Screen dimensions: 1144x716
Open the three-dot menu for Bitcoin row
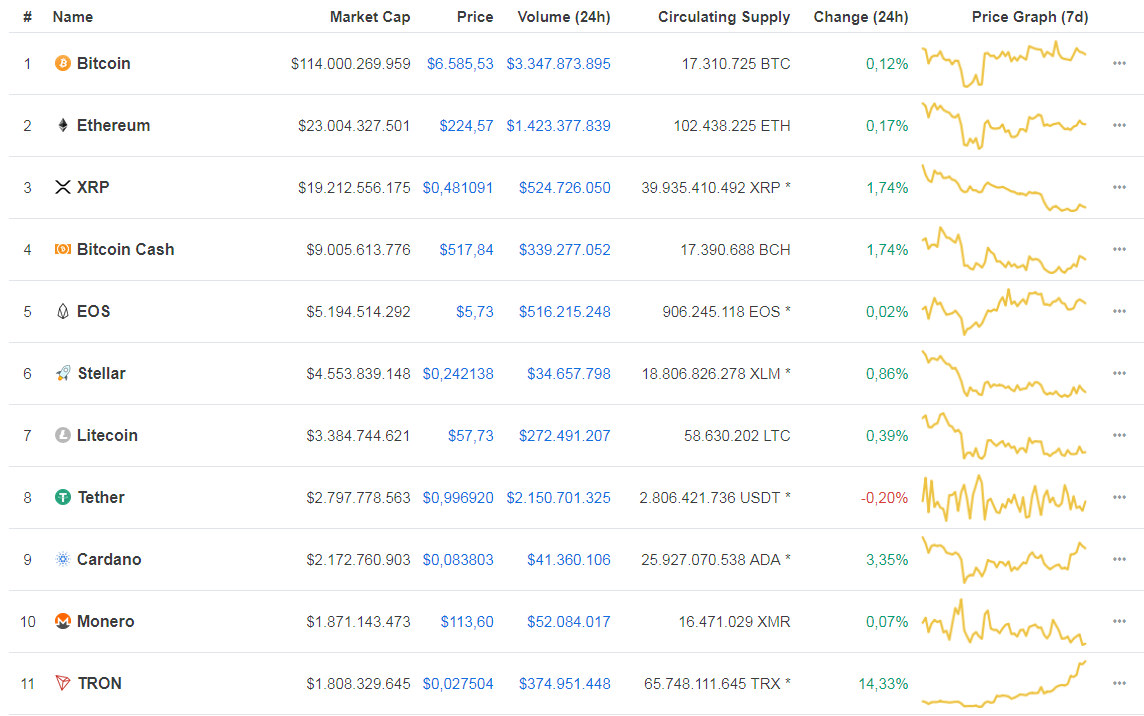(x=1119, y=63)
